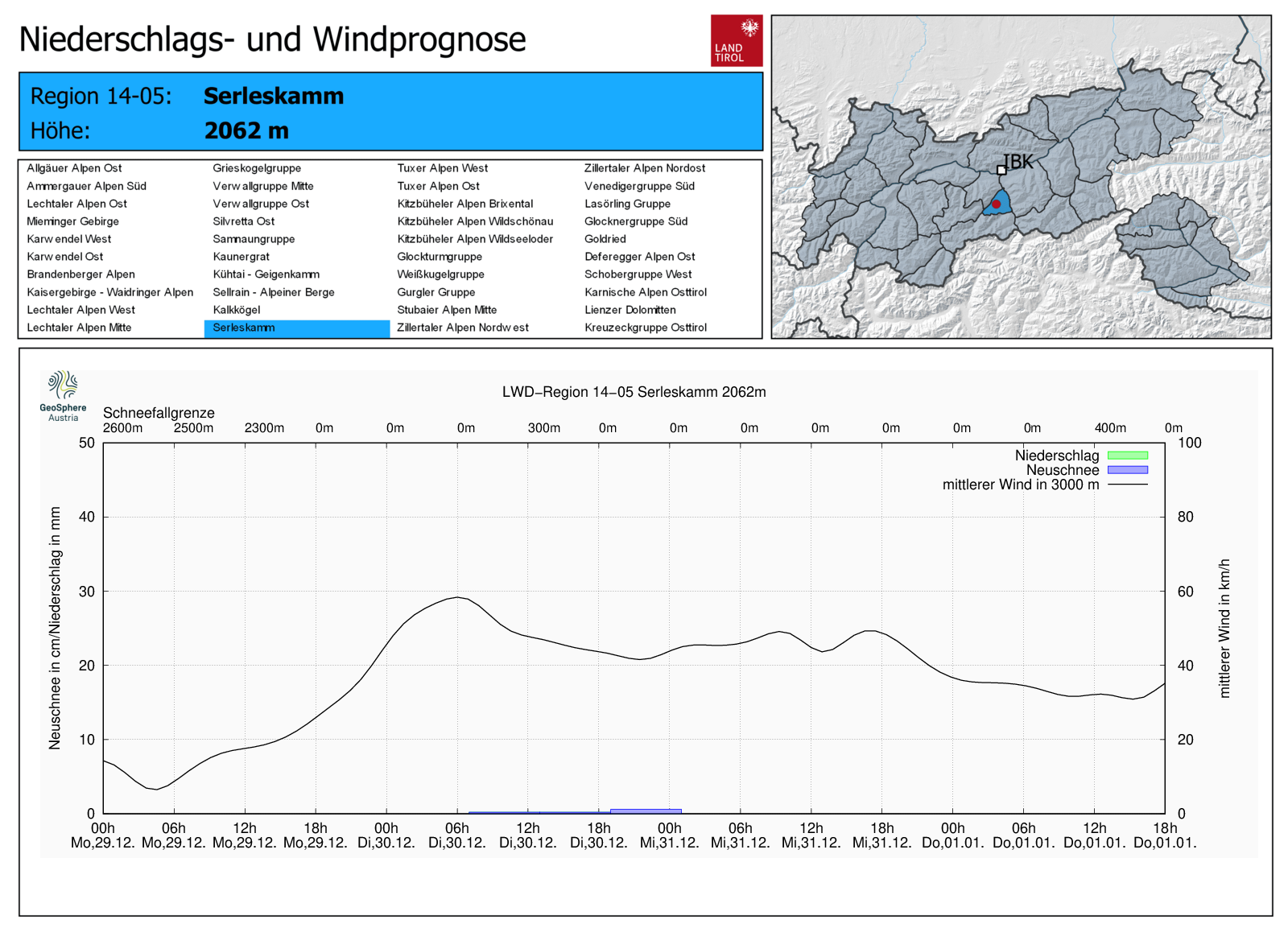Choose Venedigergruppe Süd

tap(639, 186)
